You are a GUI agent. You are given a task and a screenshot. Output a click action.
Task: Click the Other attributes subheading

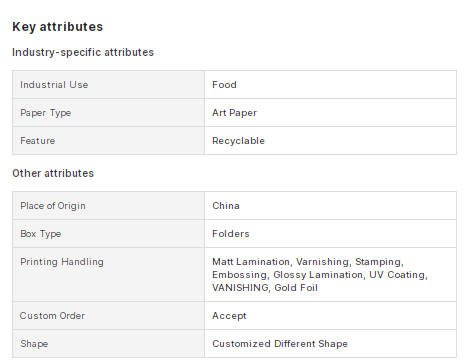[53, 173]
